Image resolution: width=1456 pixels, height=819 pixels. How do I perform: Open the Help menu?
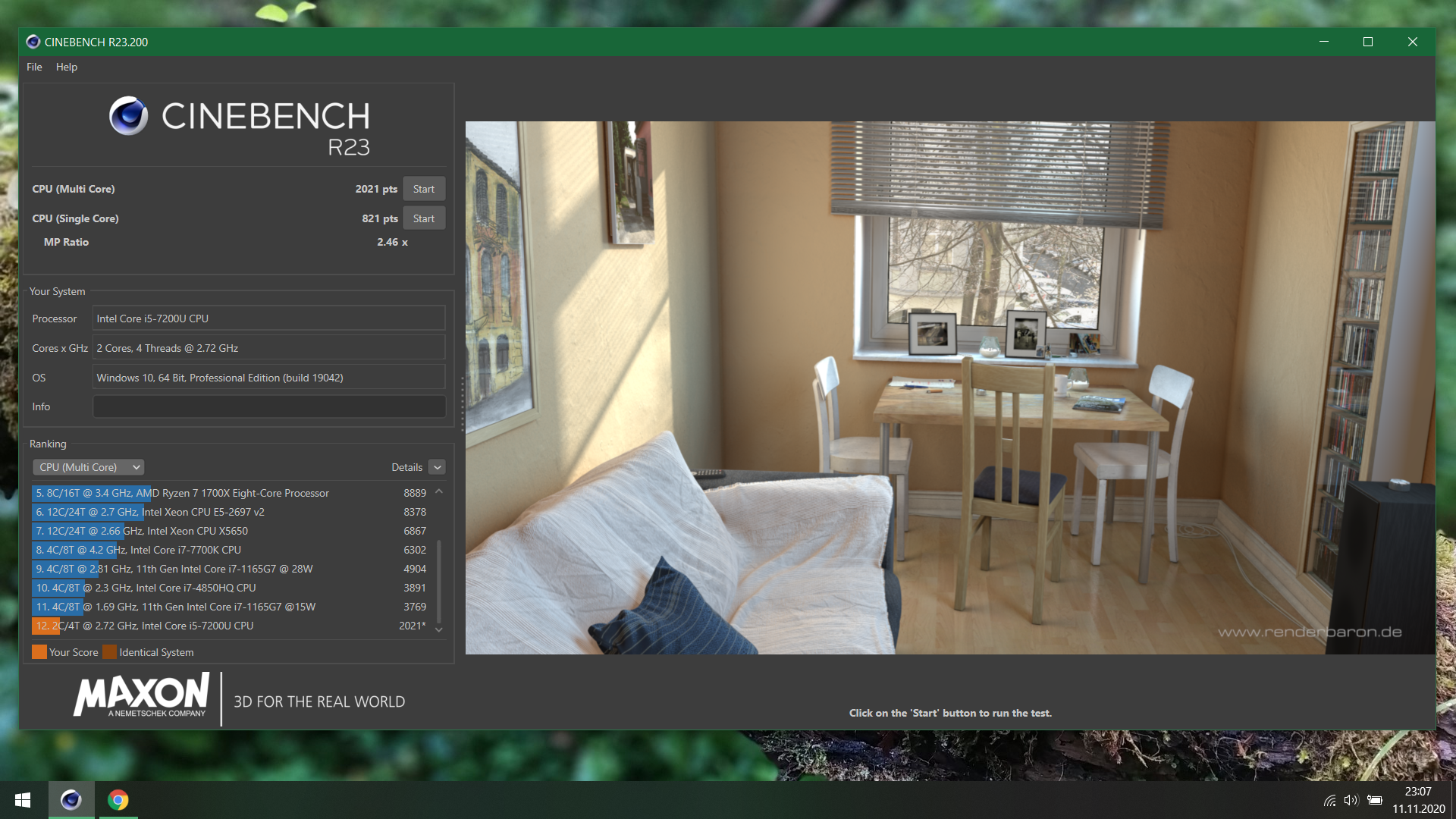66,67
